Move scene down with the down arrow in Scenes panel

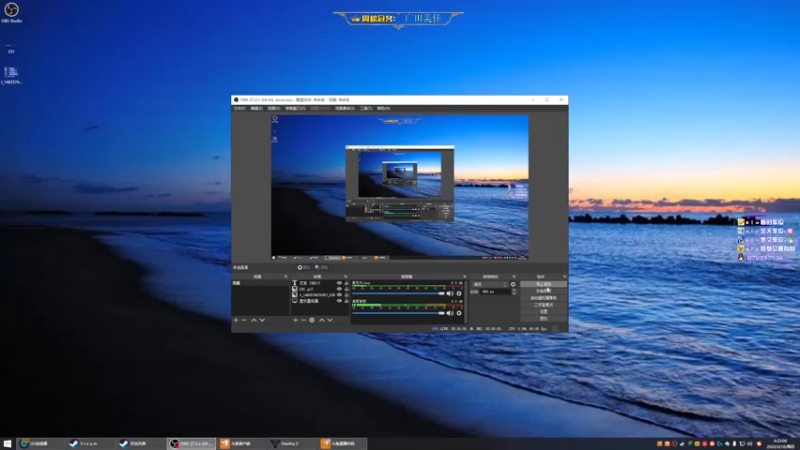(x=262, y=320)
